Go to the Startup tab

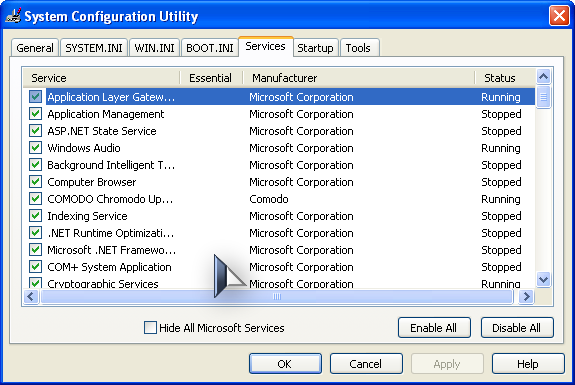click(x=315, y=48)
